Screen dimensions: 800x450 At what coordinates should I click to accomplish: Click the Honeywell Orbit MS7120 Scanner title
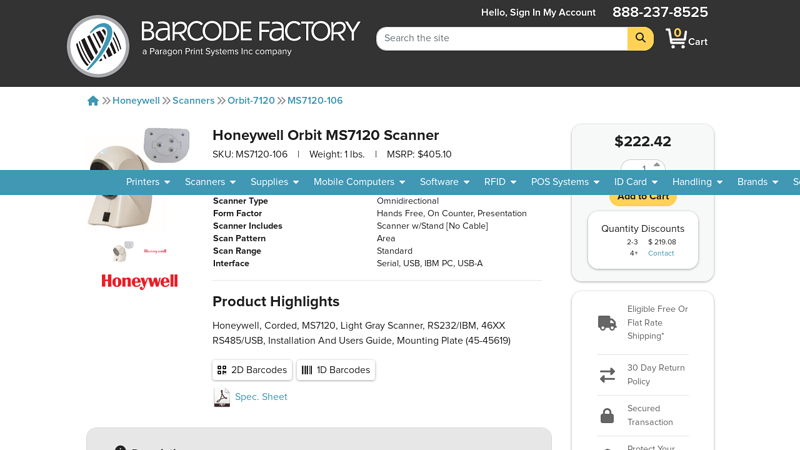coord(326,135)
